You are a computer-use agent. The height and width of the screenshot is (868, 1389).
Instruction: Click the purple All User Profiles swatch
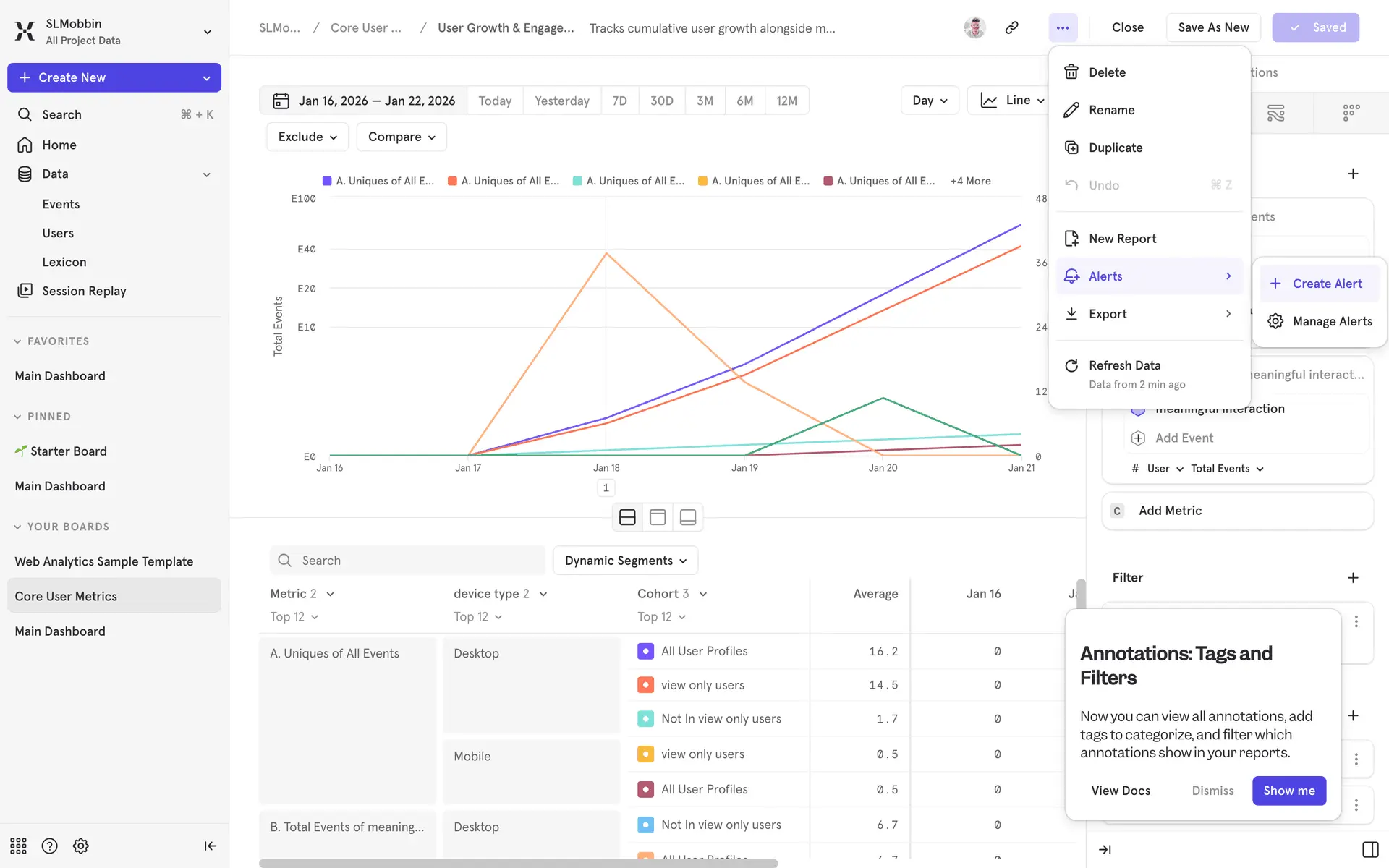tap(645, 651)
